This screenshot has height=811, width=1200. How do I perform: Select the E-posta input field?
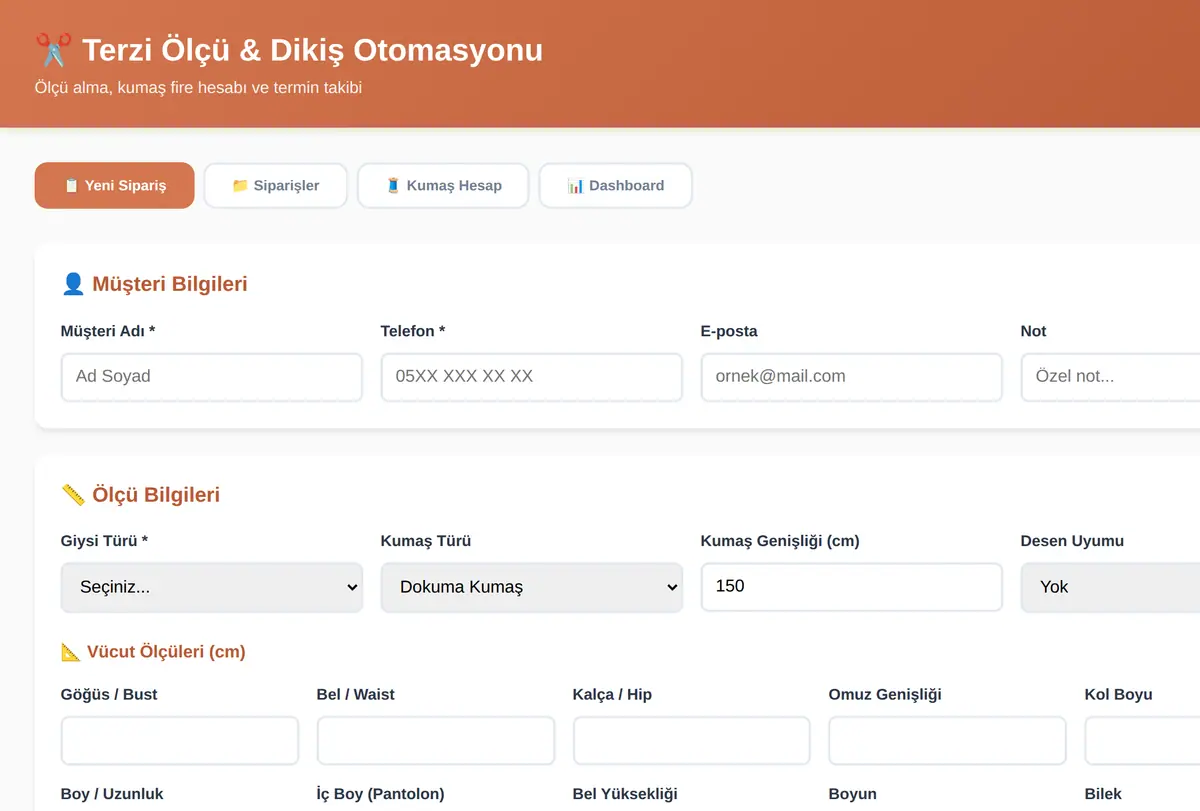point(852,377)
